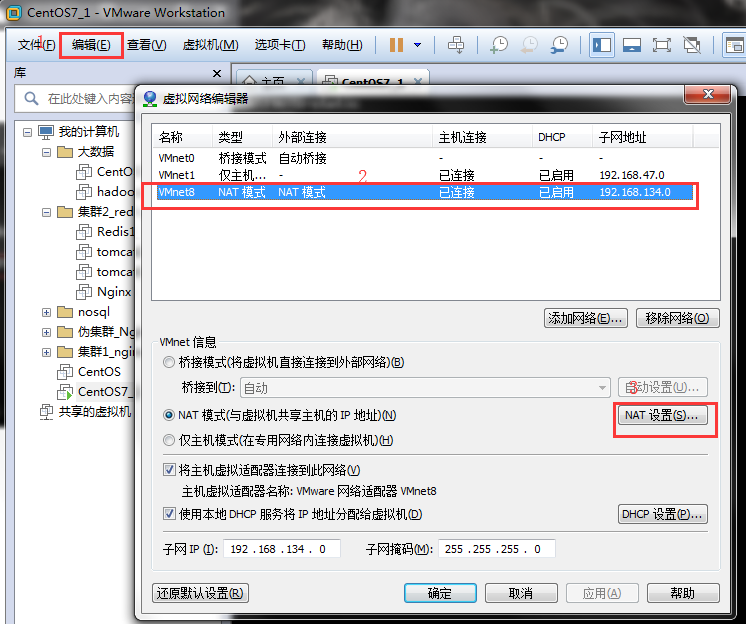Select the 桥接模式 radio button
Viewport: 746px width, 624px height.
click(168, 362)
